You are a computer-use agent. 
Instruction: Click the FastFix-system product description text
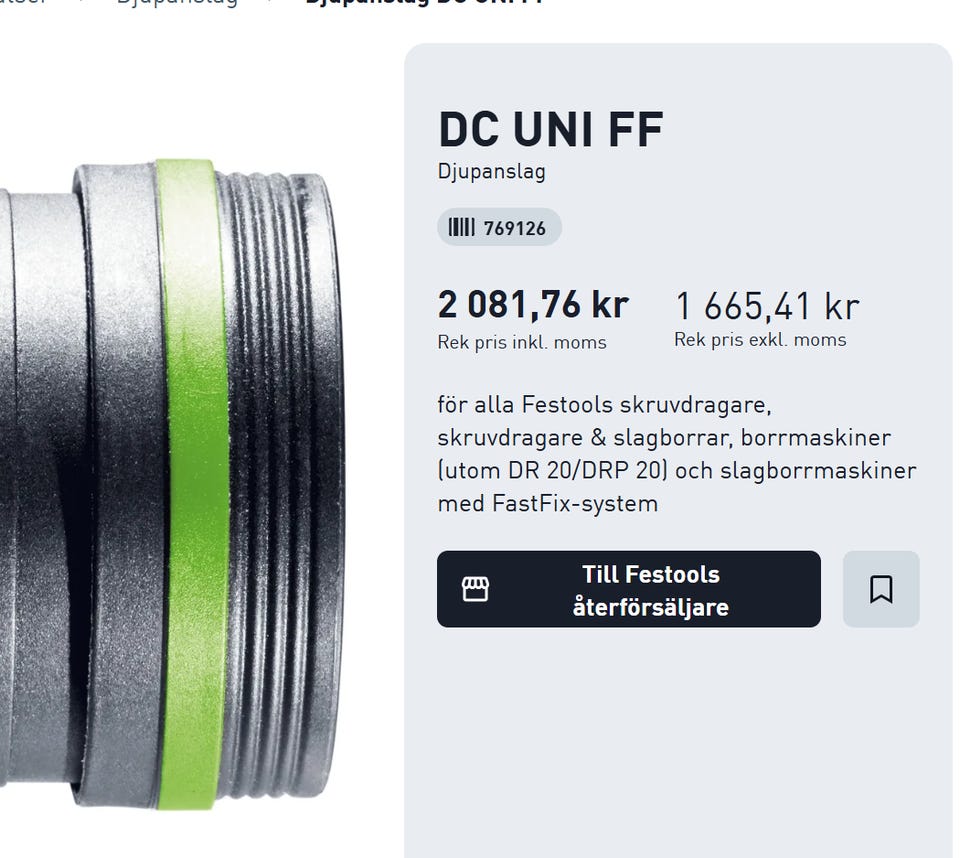pos(677,454)
